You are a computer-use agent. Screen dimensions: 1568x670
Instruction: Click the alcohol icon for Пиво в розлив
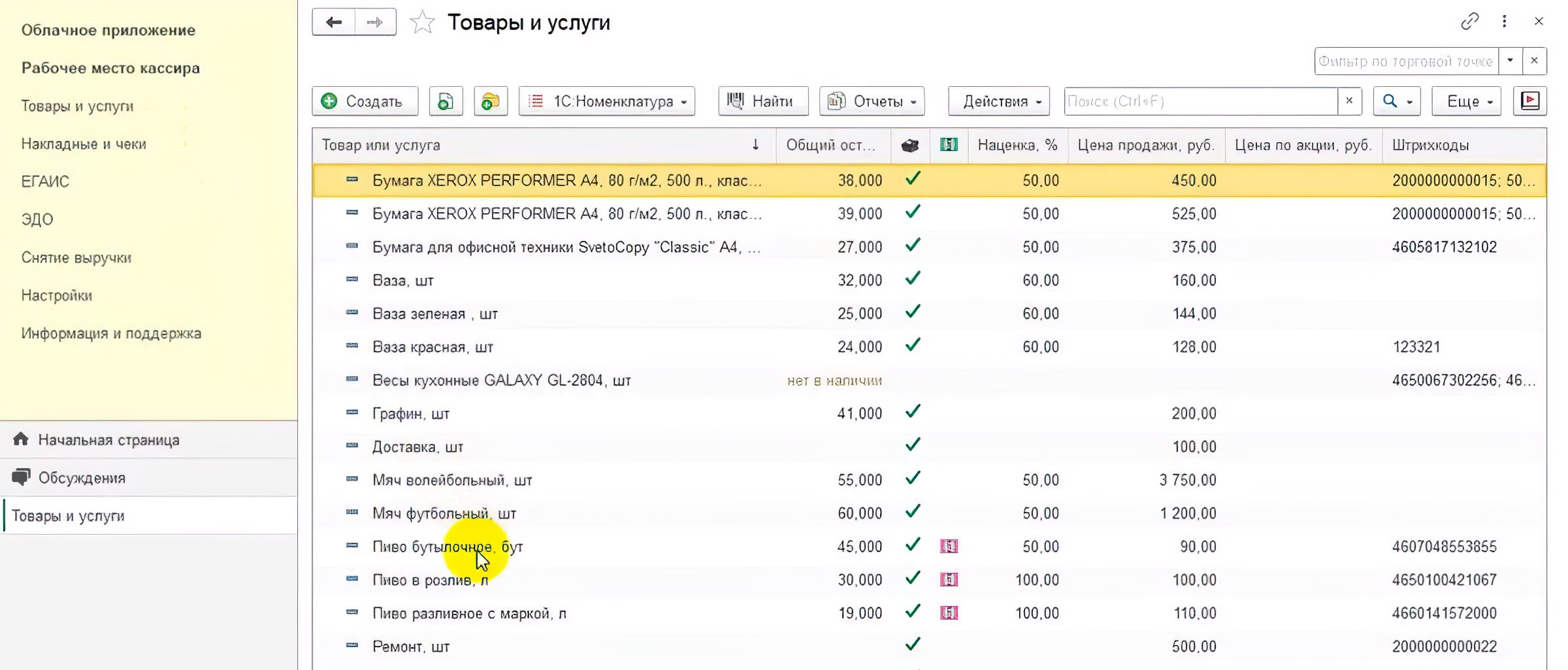click(949, 579)
